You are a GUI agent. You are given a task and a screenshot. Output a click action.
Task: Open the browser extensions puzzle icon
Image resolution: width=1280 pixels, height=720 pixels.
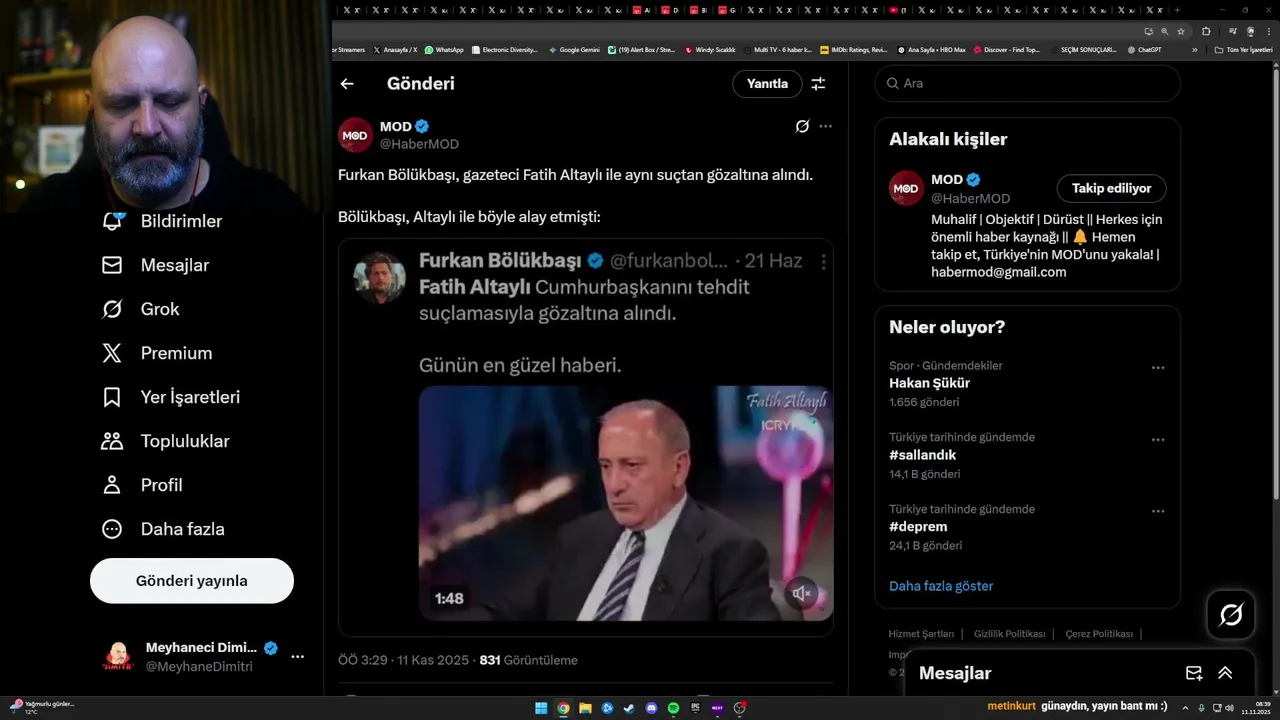[1206, 31]
